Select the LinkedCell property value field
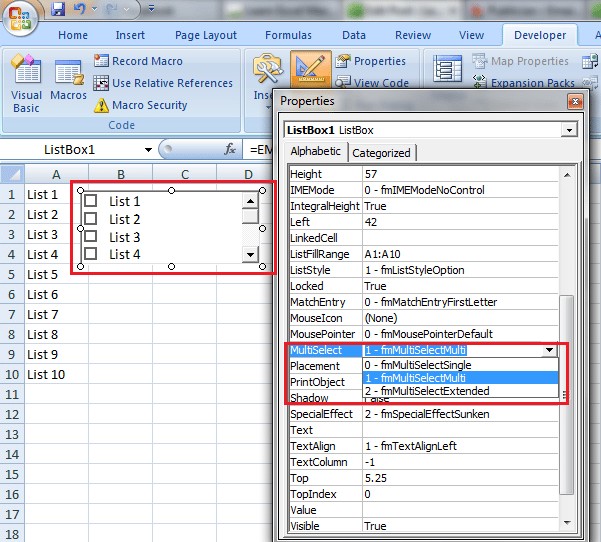The image size is (601, 542). coord(460,238)
